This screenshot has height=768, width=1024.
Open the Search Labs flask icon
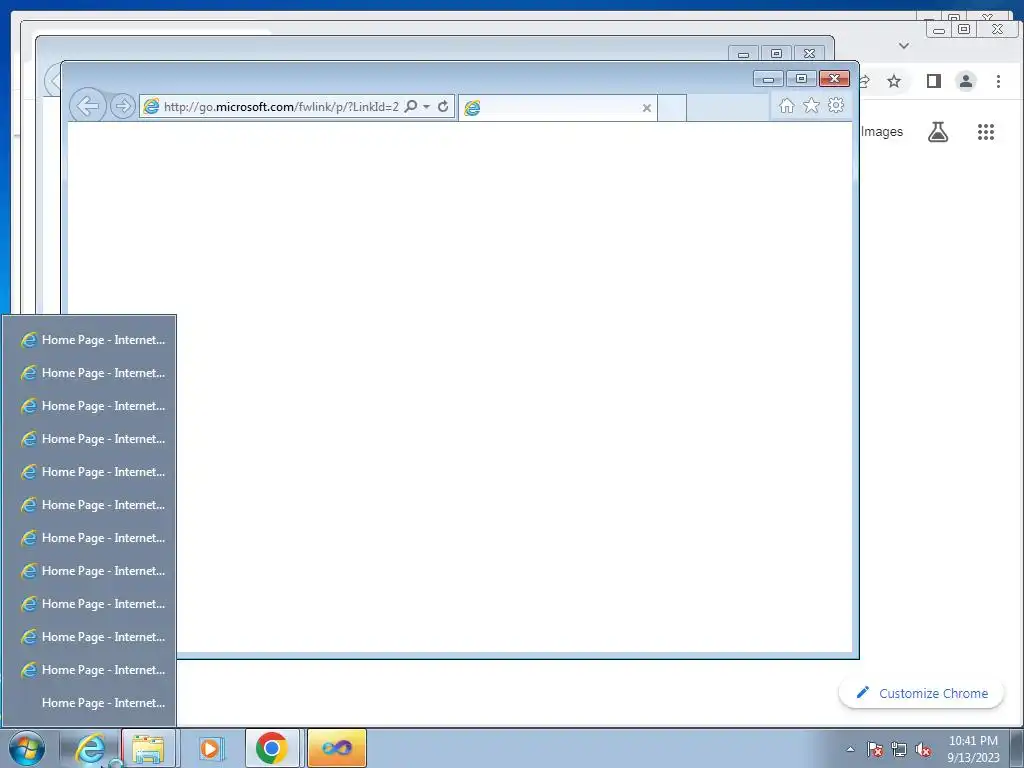(x=938, y=132)
